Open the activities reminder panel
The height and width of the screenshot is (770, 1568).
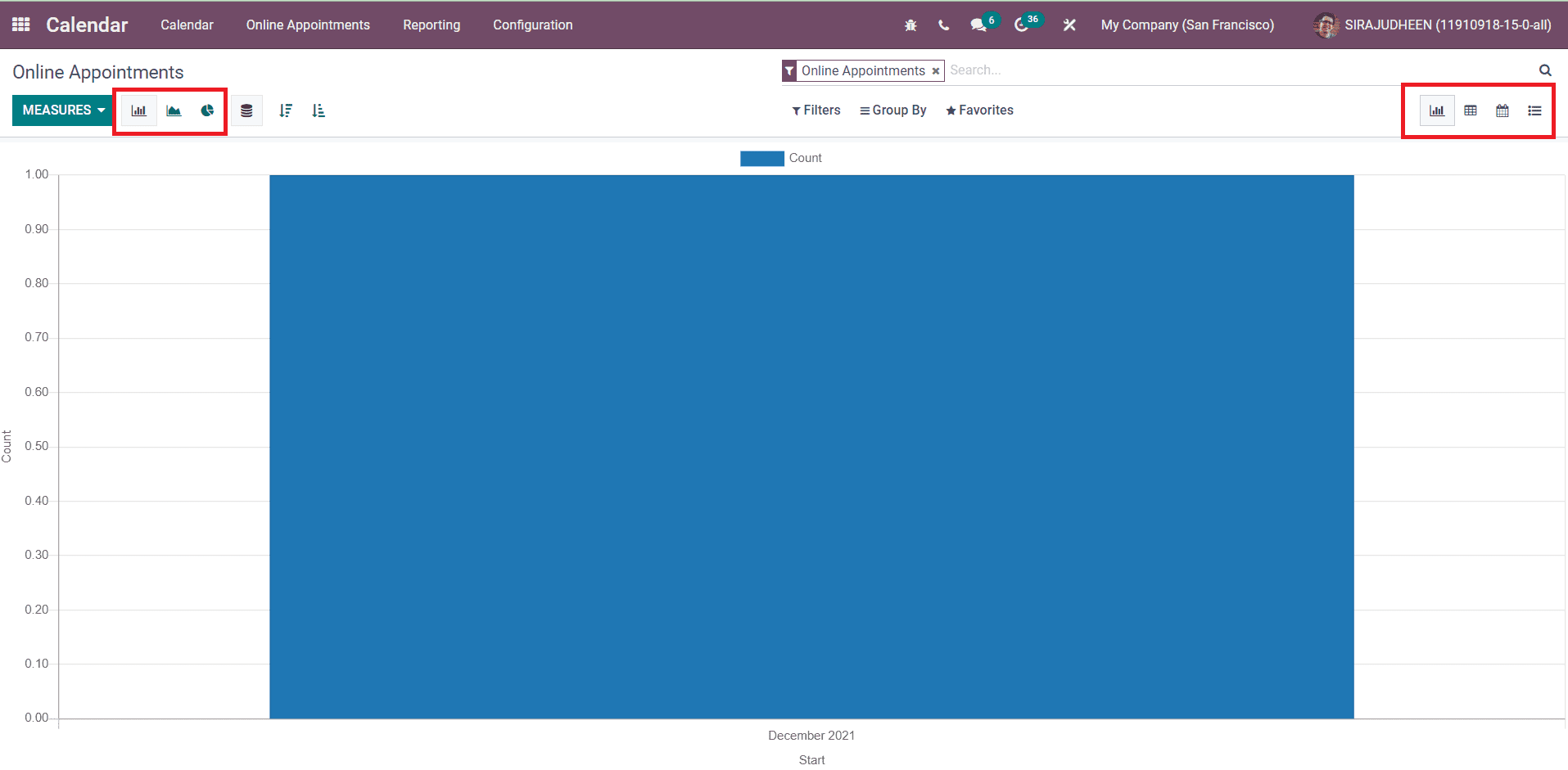1023,25
